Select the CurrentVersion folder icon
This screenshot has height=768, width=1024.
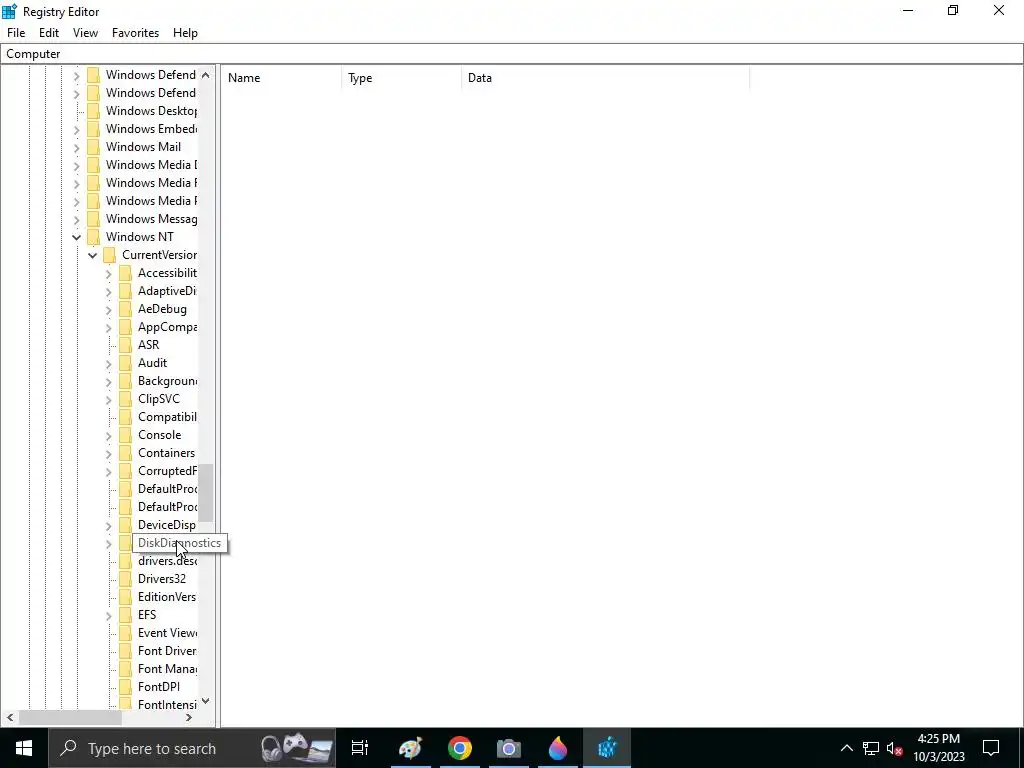click(x=110, y=255)
